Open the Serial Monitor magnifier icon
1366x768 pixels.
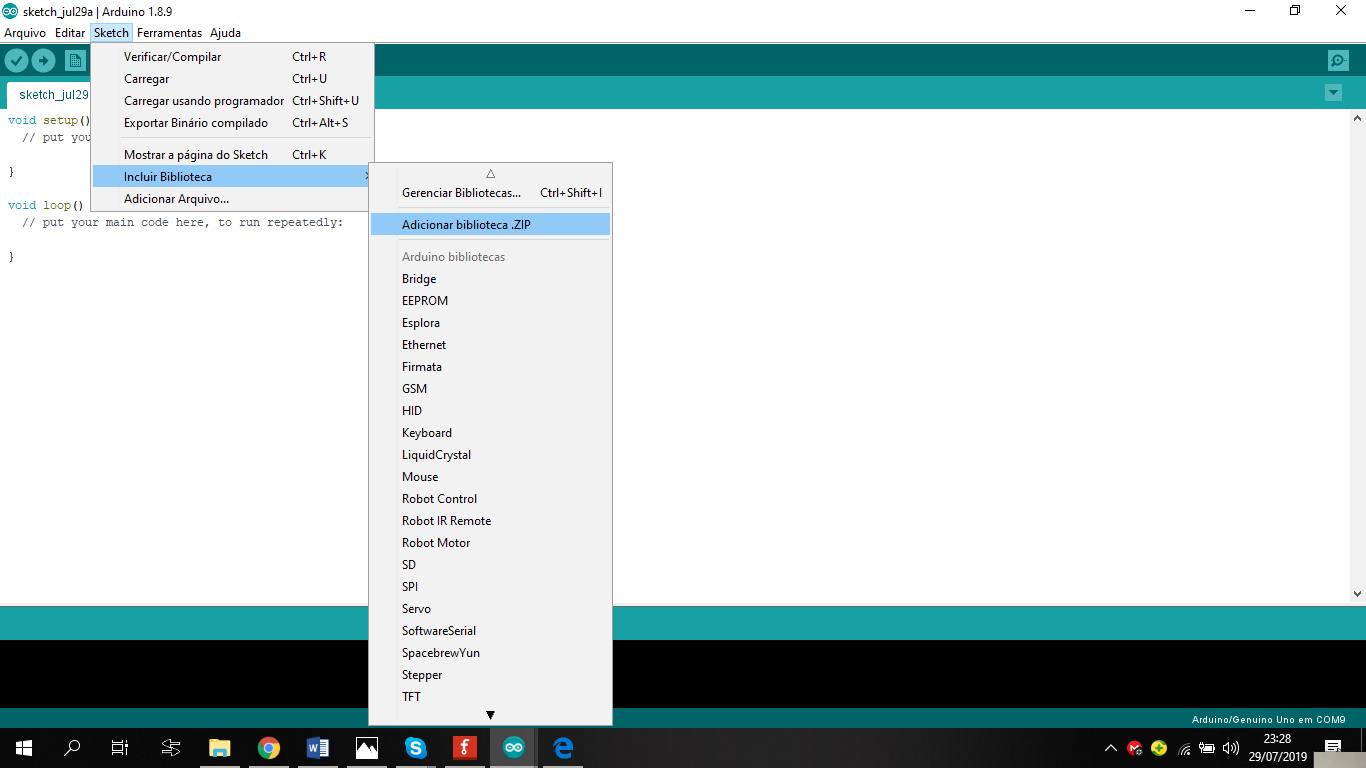1338,61
